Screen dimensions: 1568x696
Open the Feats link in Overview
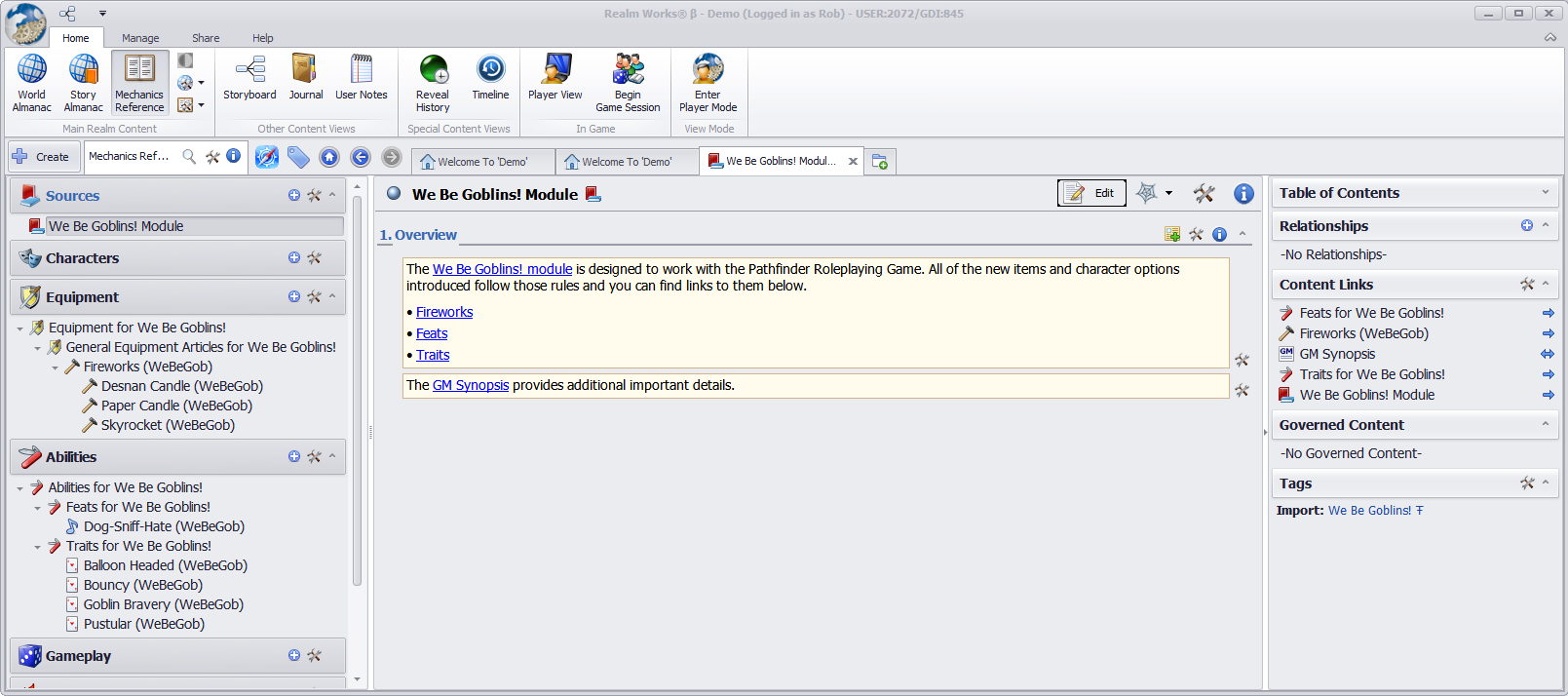[432, 333]
